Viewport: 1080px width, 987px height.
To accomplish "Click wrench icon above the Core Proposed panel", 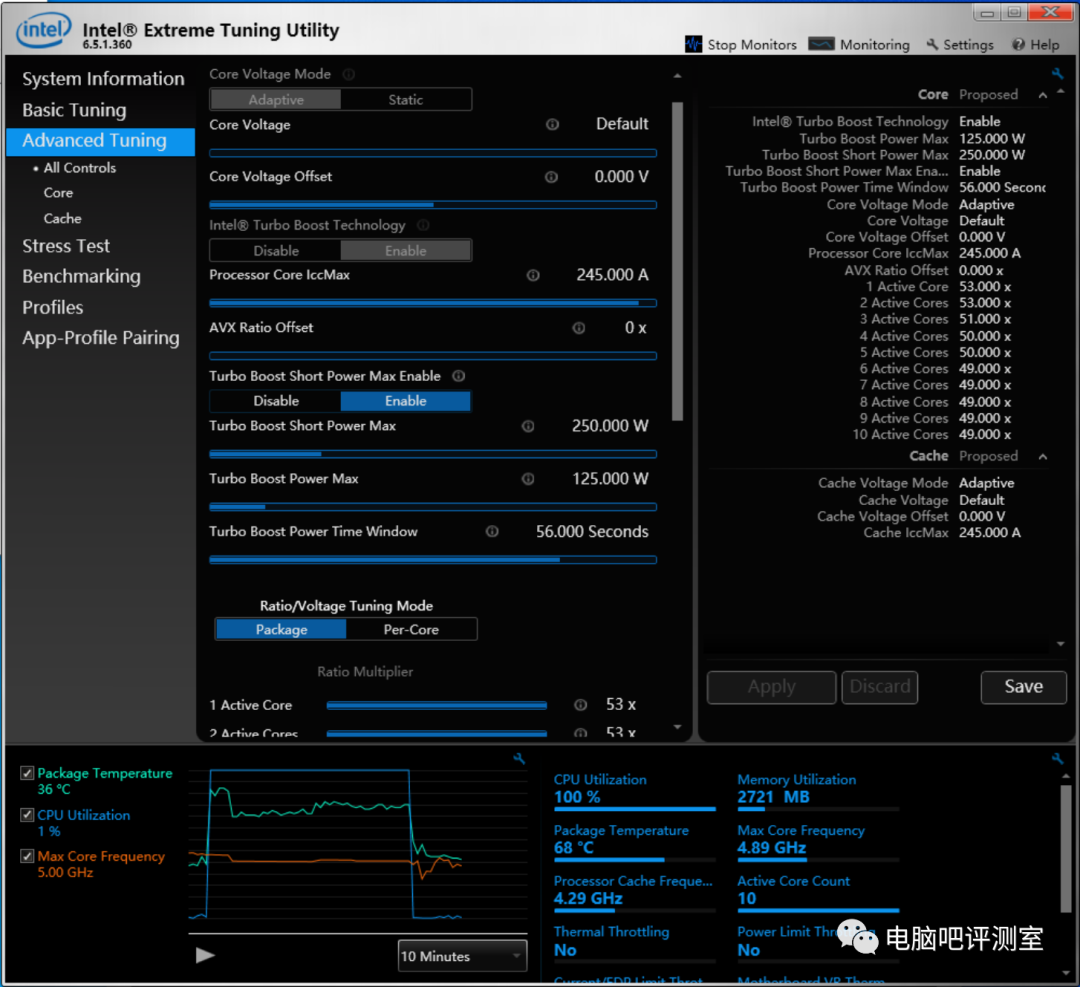I will point(1058,73).
